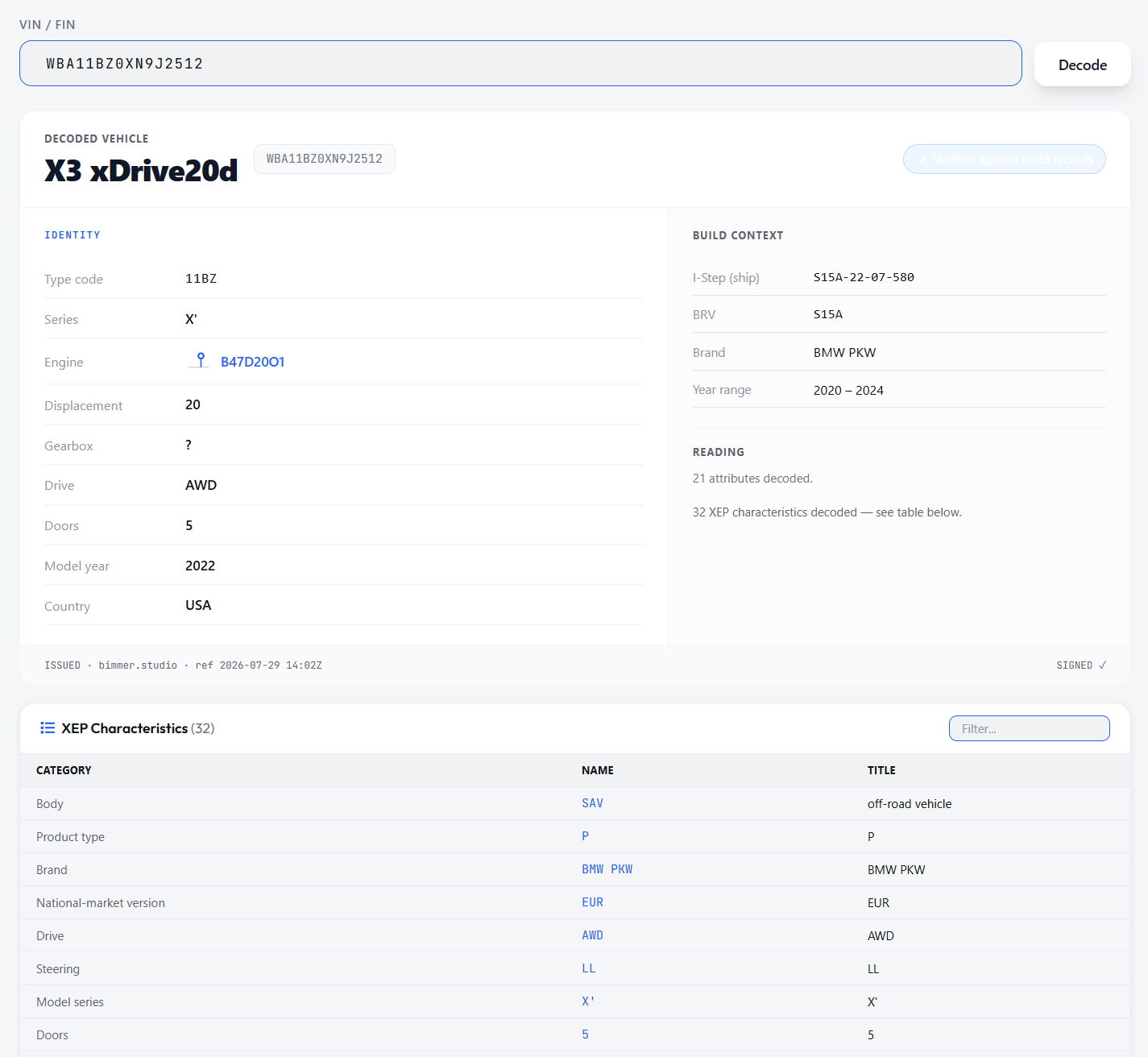Open the blue LL link in Steering row

coord(589,968)
